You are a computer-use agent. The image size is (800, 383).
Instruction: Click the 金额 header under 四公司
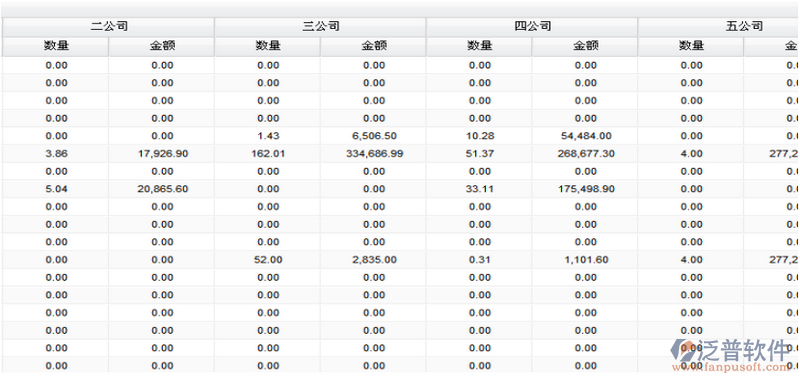click(585, 46)
